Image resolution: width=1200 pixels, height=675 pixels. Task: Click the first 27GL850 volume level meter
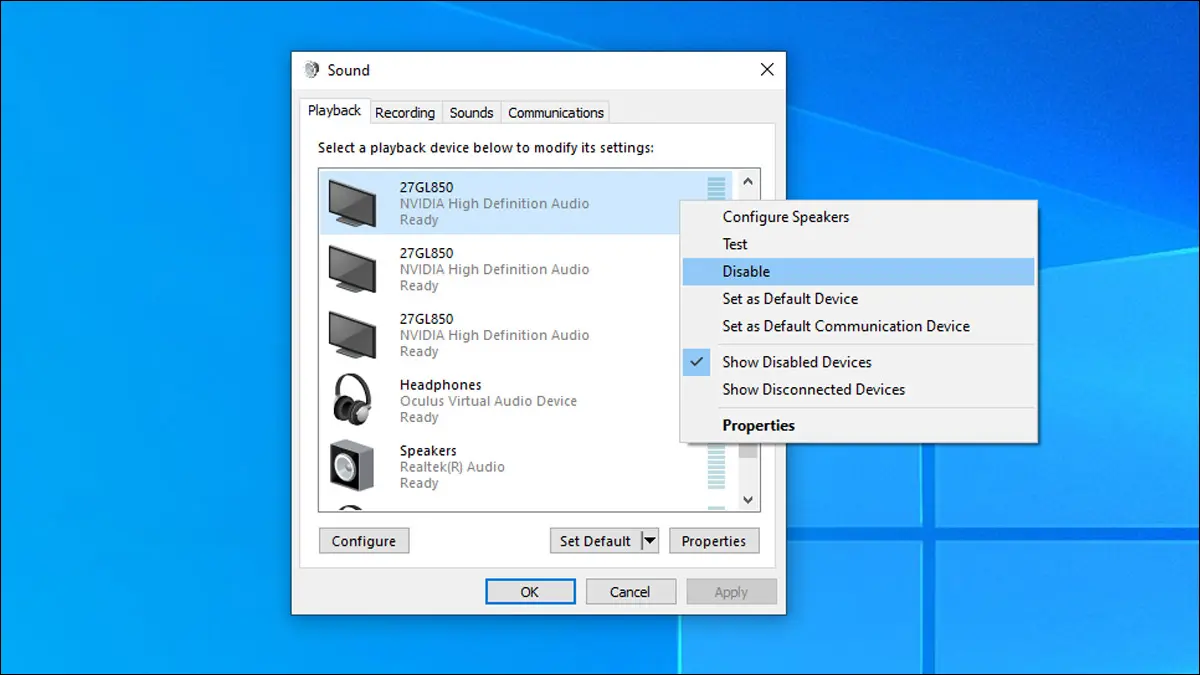coord(716,188)
